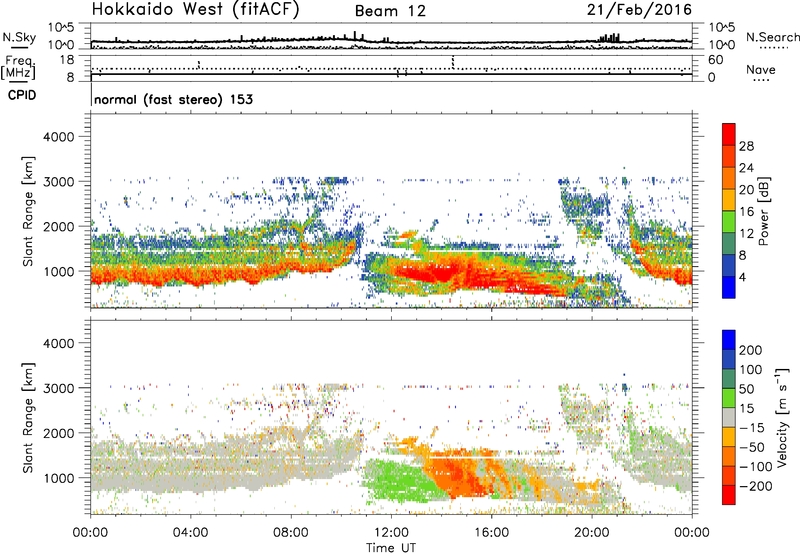Click the date "21/Feb/2016"
The height and width of the screenshot is (554, 800).
coord(639,10)
